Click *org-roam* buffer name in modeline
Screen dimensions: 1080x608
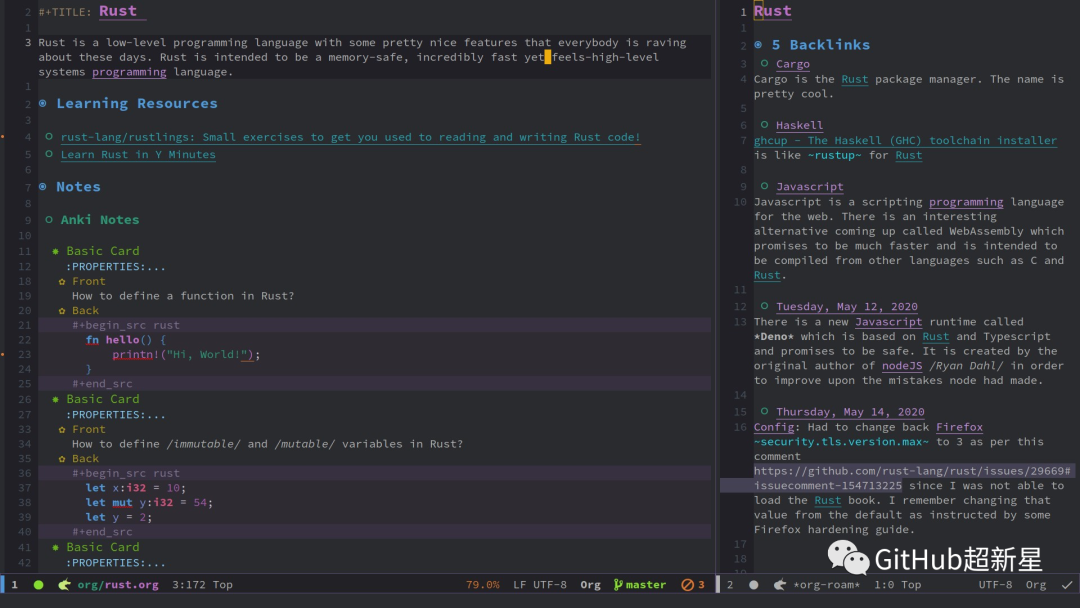click(x=827, y=585)
